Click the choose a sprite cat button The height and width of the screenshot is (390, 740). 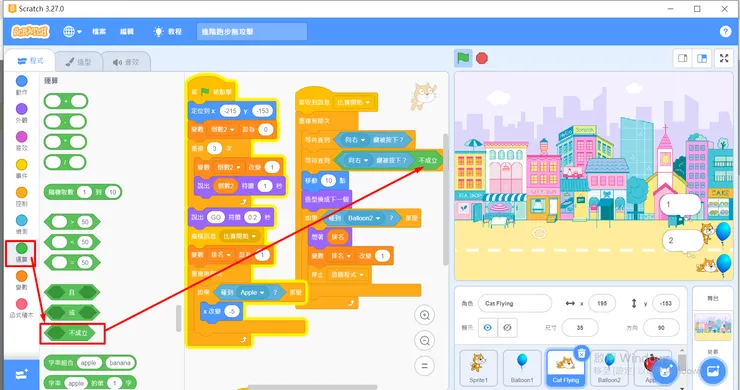tap(664, 372)
